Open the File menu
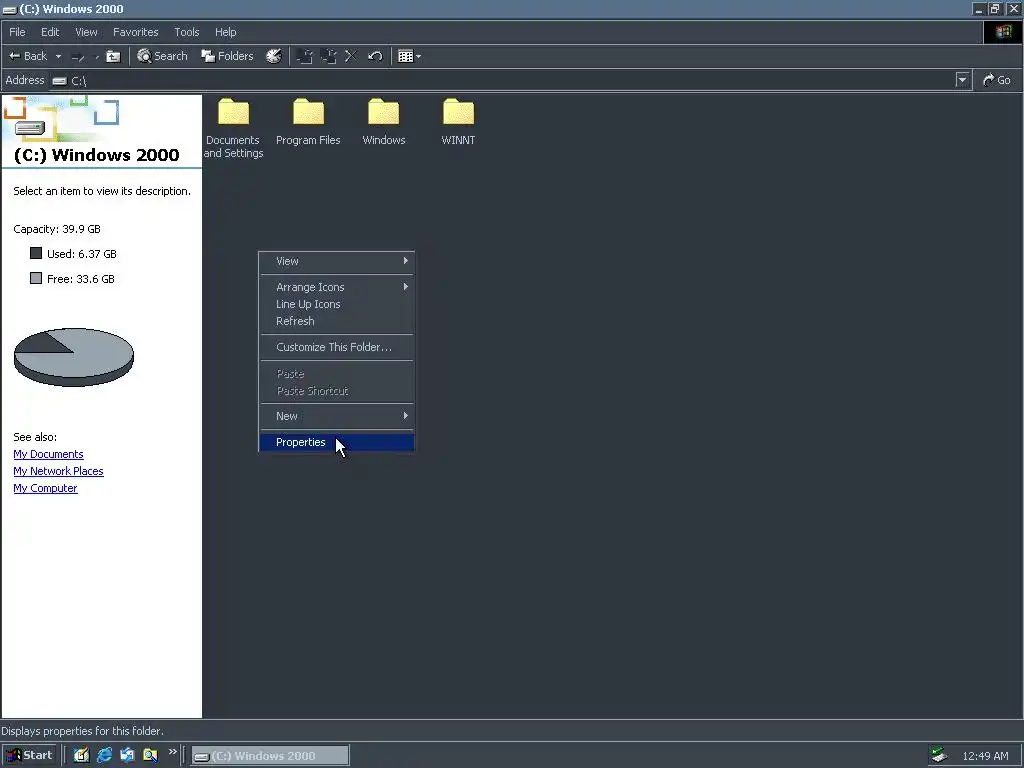Screen dimensions: 1024x768 click(17, 32)
